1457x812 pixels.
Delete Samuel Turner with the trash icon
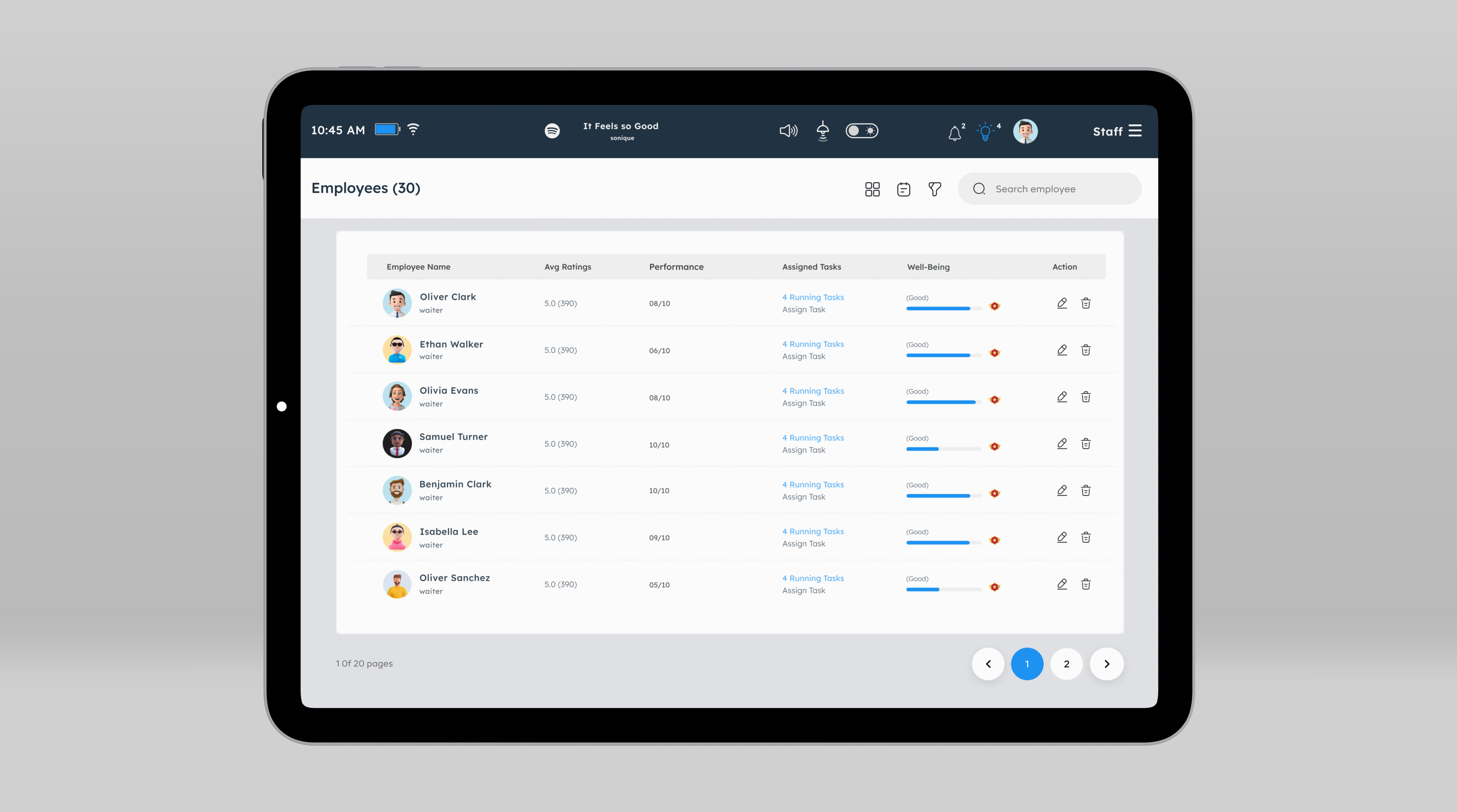(1085, 444)
